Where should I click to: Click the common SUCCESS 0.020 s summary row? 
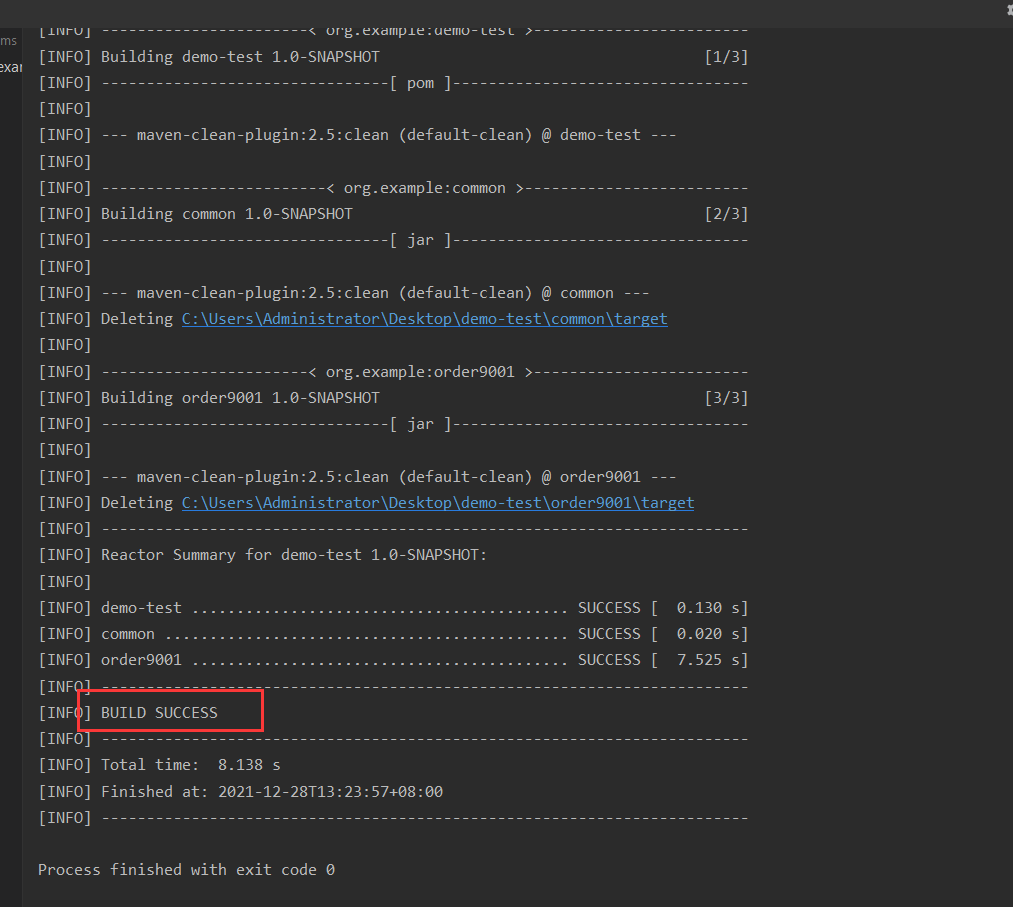pyautogui.click(x=393, y=634)
